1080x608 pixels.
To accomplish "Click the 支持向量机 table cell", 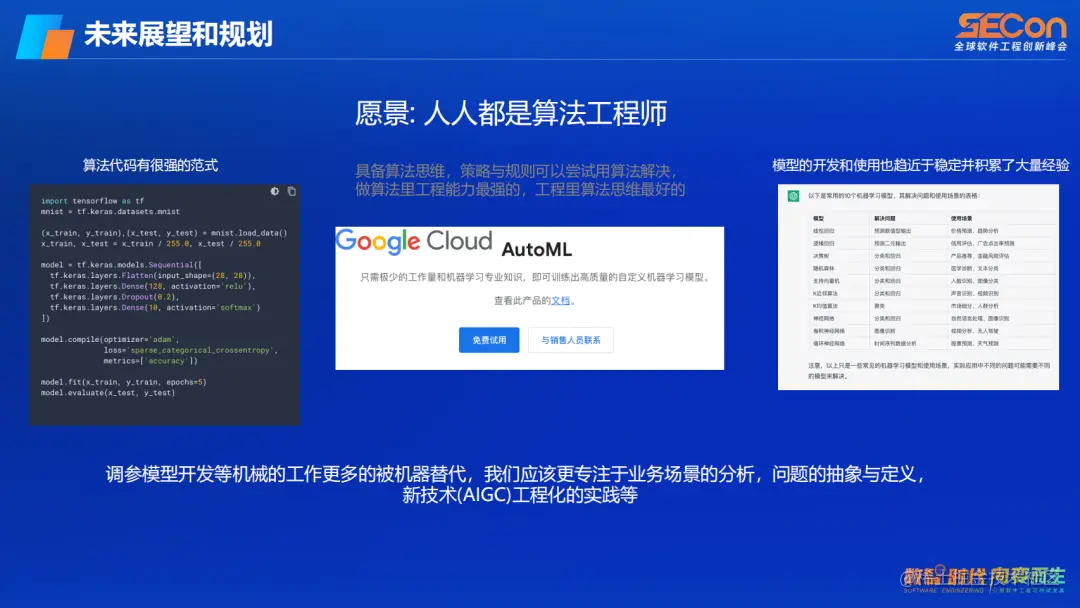I will (x=826, y=281).
